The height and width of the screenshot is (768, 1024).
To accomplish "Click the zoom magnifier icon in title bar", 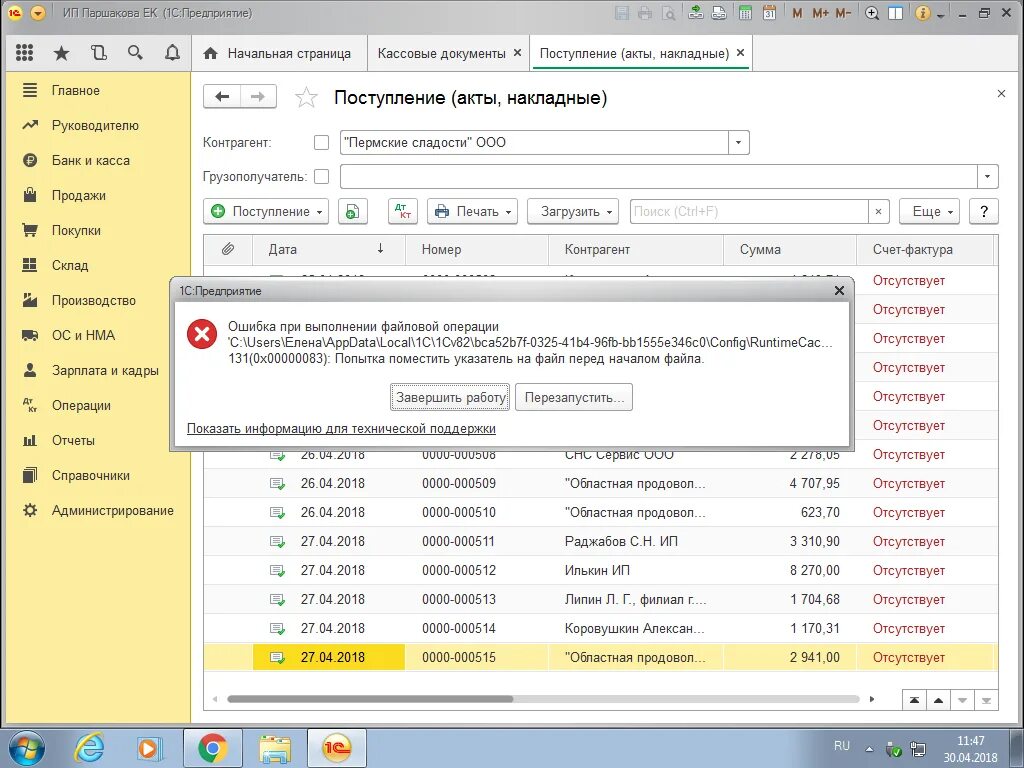I will [872, 12].
